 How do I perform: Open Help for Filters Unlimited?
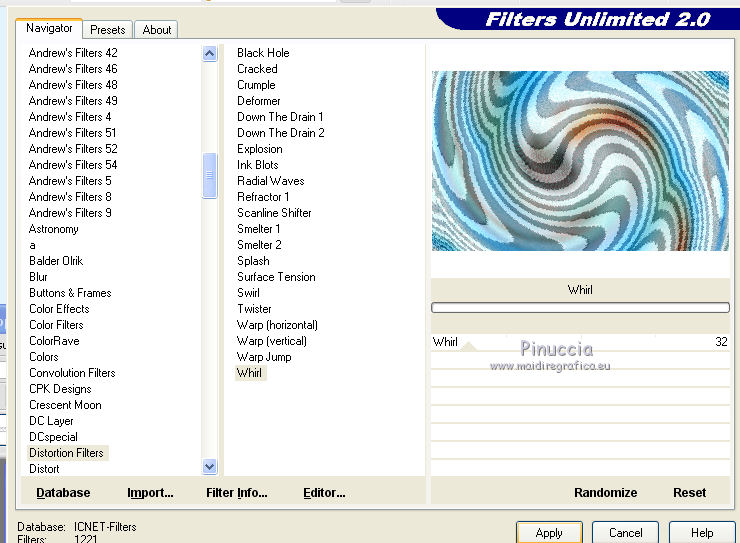(x=702, y=533)
